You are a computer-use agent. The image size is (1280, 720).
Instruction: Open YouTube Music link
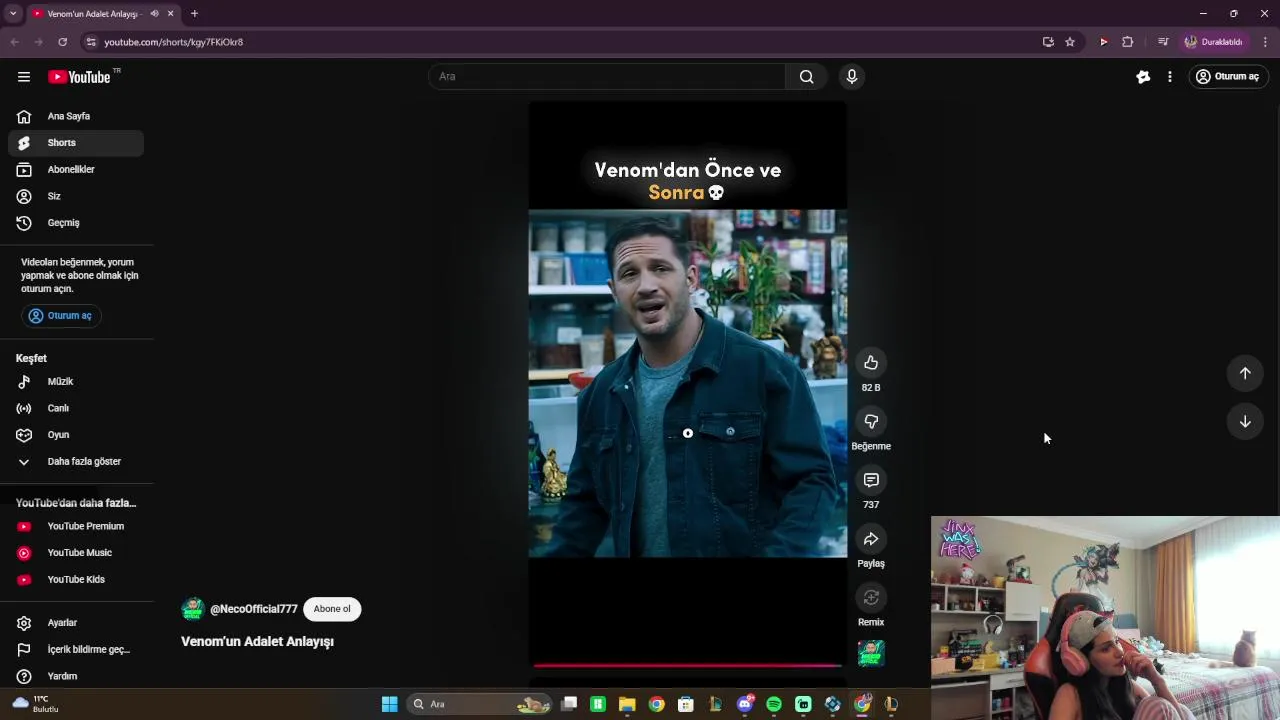click(76, 553)
